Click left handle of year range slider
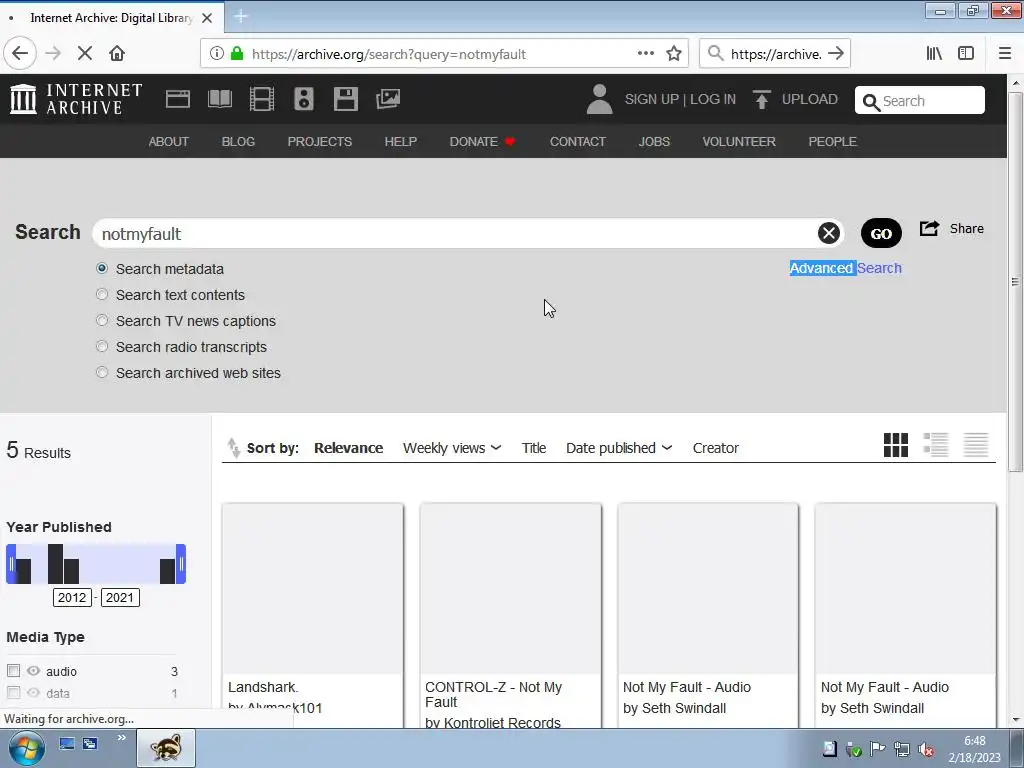The image size is (1024, 768). (11, 564)
